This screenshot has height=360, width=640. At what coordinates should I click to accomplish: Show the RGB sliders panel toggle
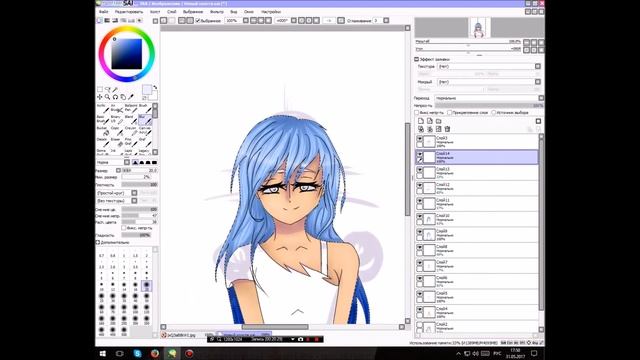coord(107,20)
